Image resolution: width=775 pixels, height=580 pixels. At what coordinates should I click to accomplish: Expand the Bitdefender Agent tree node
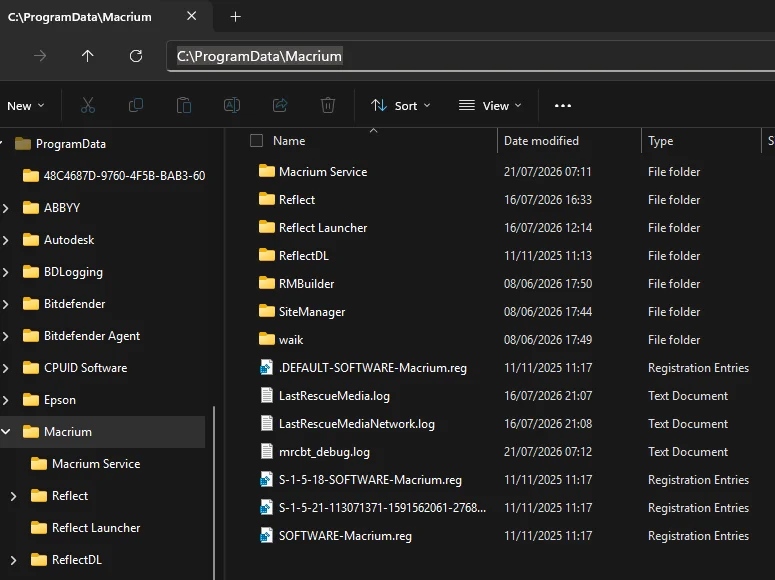tap(6, 336)
